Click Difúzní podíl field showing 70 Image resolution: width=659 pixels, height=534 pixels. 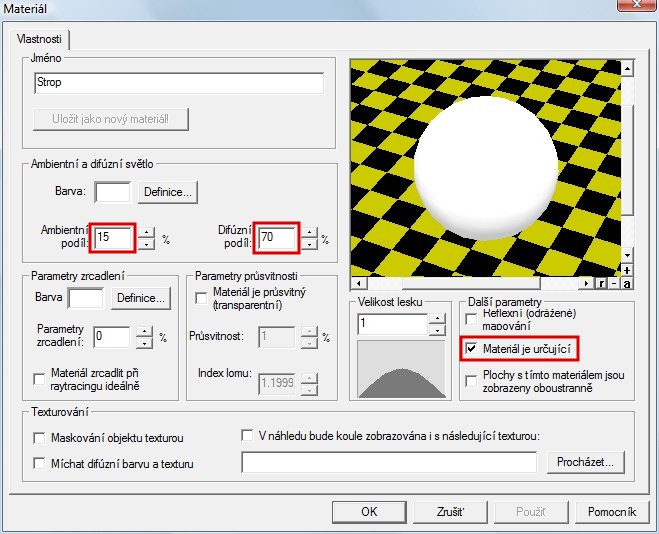[x=278, y=238]
